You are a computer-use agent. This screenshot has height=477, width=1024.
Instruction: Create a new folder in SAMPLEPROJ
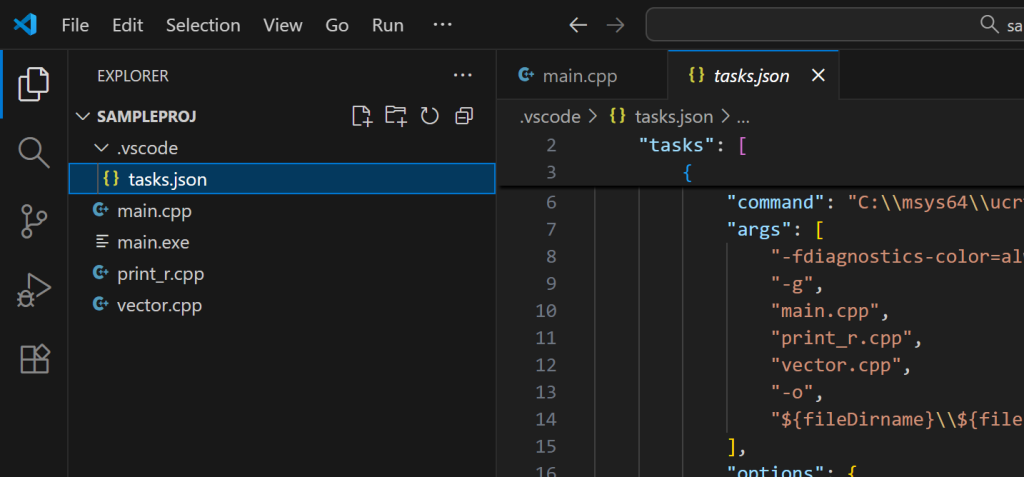pos(396,116)
